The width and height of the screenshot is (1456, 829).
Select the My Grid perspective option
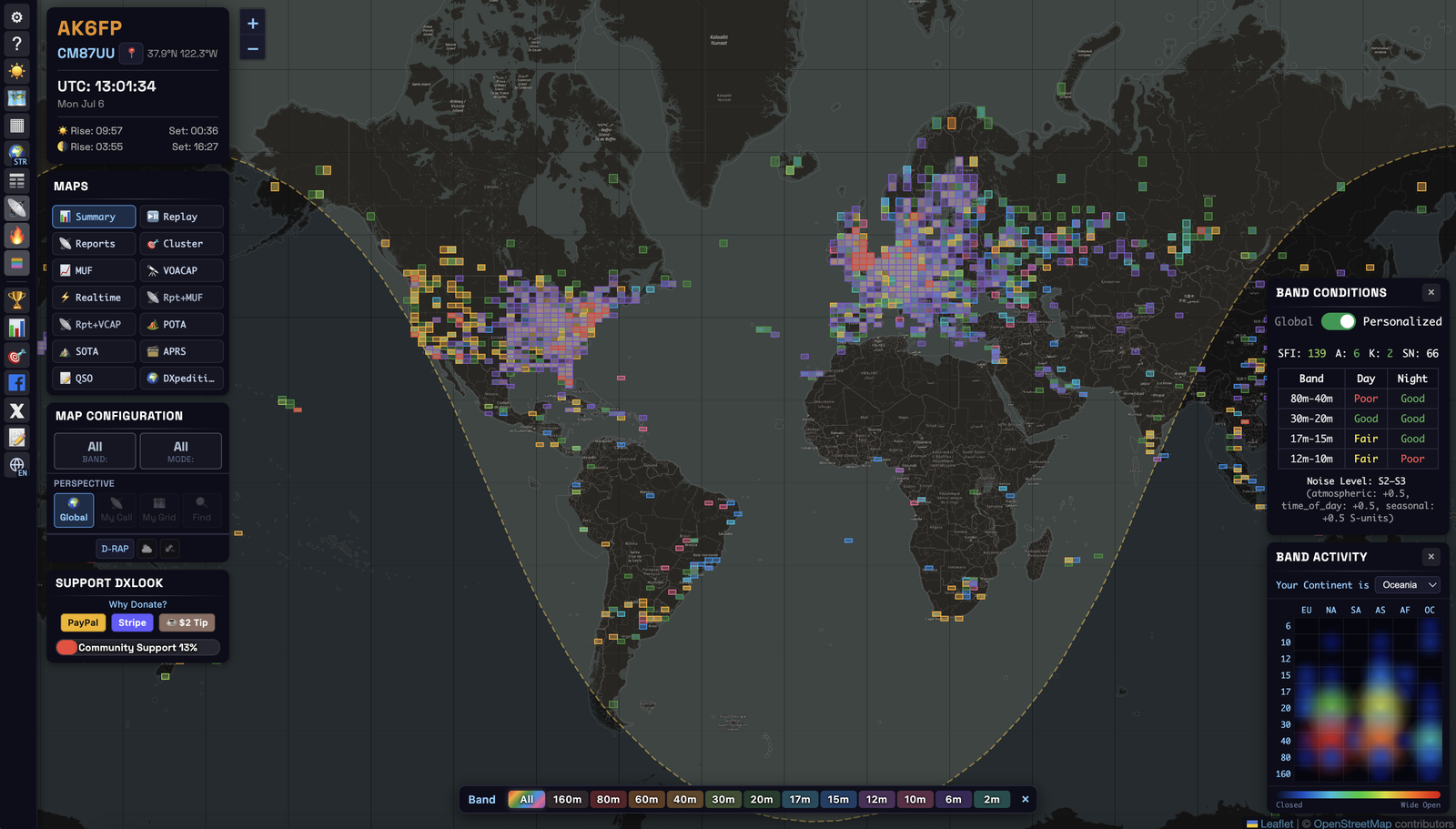pyautogui.click(x=159, y=510)
